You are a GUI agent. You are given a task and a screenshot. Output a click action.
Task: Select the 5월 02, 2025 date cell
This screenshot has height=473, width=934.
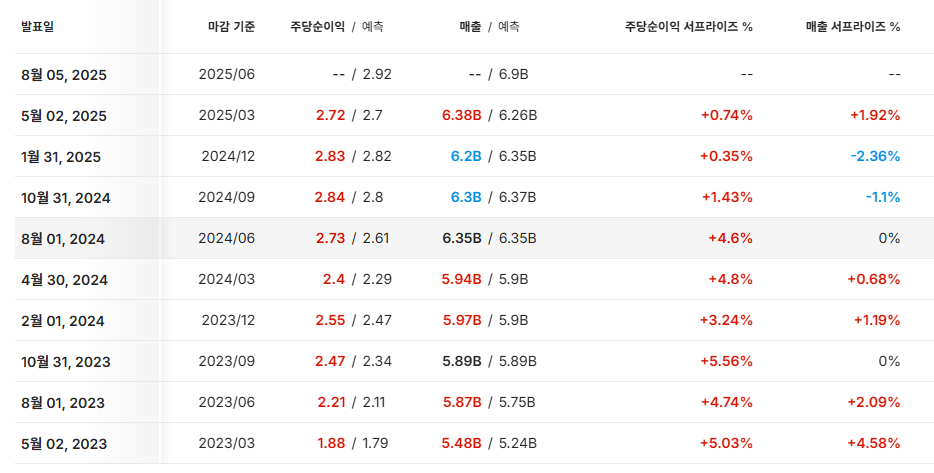pyautogui.click(x=64, y=116)
